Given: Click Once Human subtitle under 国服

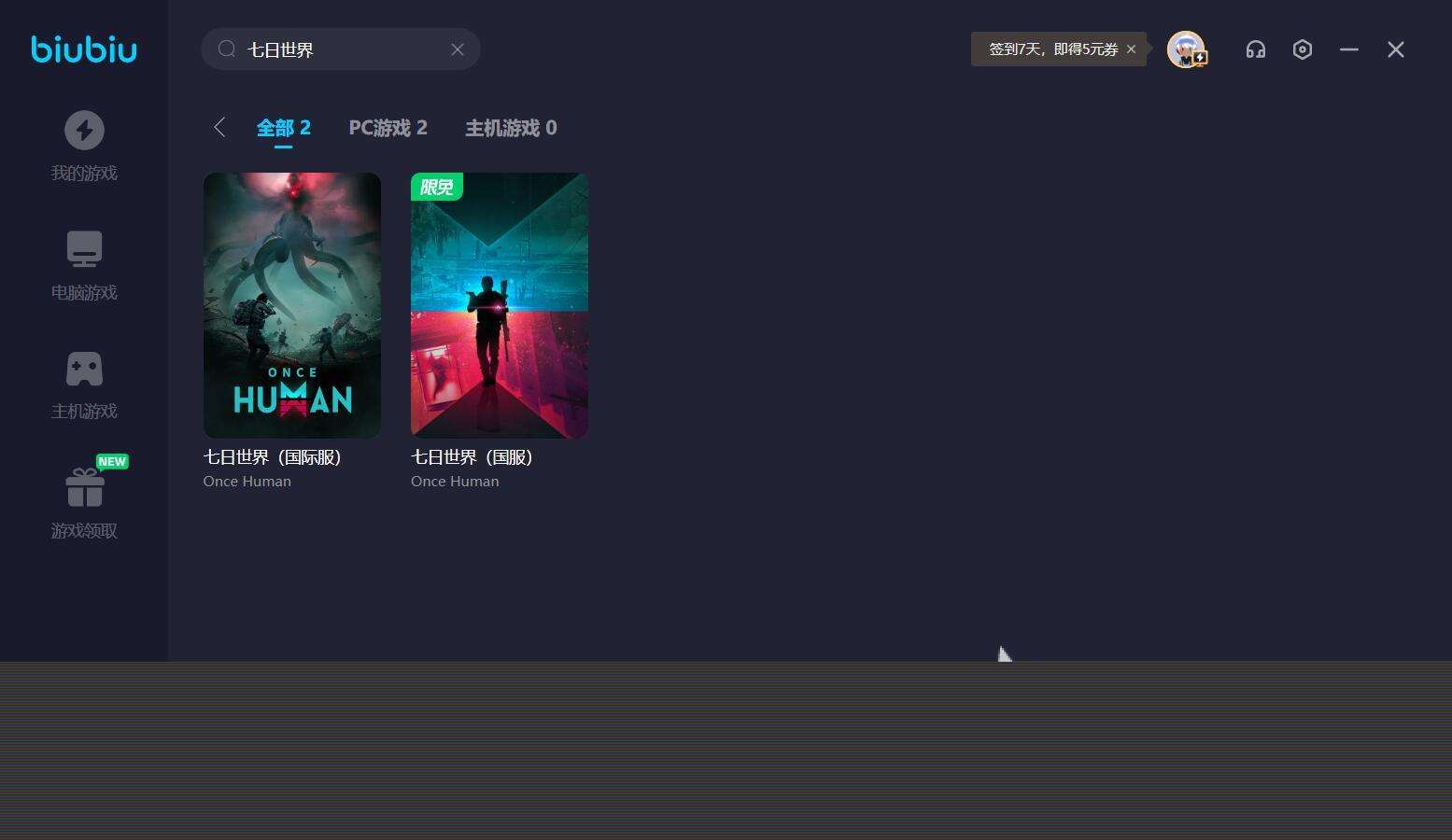Looking at the screenshot, I should tap(455, 482).
